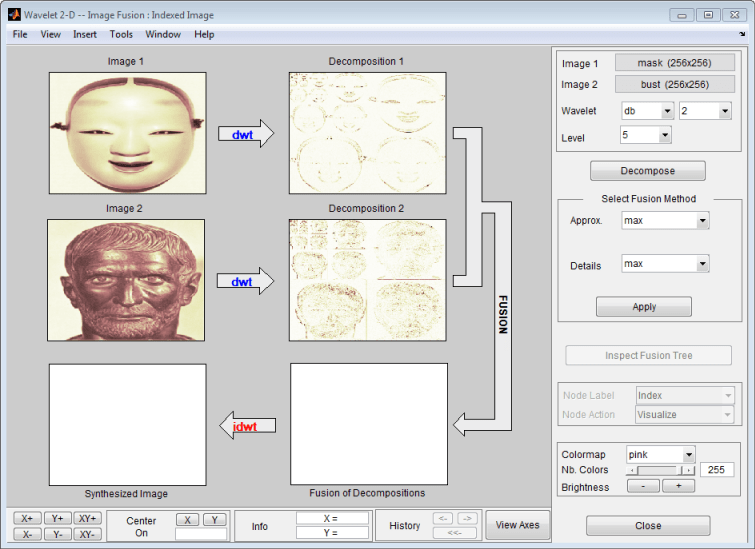Open the wavelet order dropdown showing 2
755x549 pixels.
[x=705, y=111]
